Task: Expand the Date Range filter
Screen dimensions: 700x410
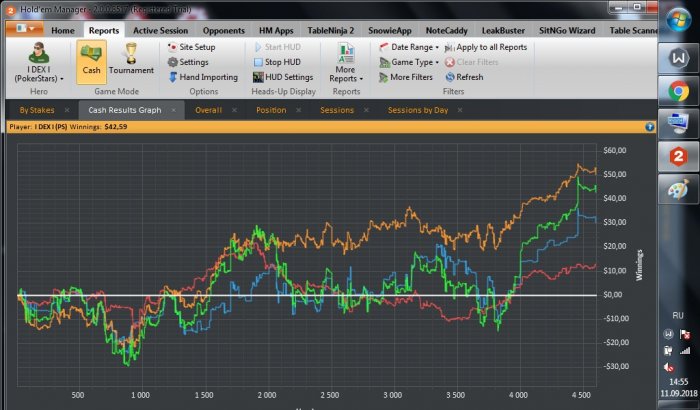Action: [x=409, y=47]
